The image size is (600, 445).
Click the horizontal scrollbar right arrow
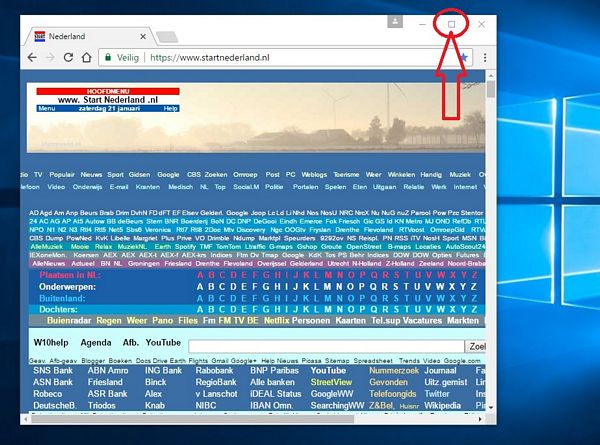480,419
